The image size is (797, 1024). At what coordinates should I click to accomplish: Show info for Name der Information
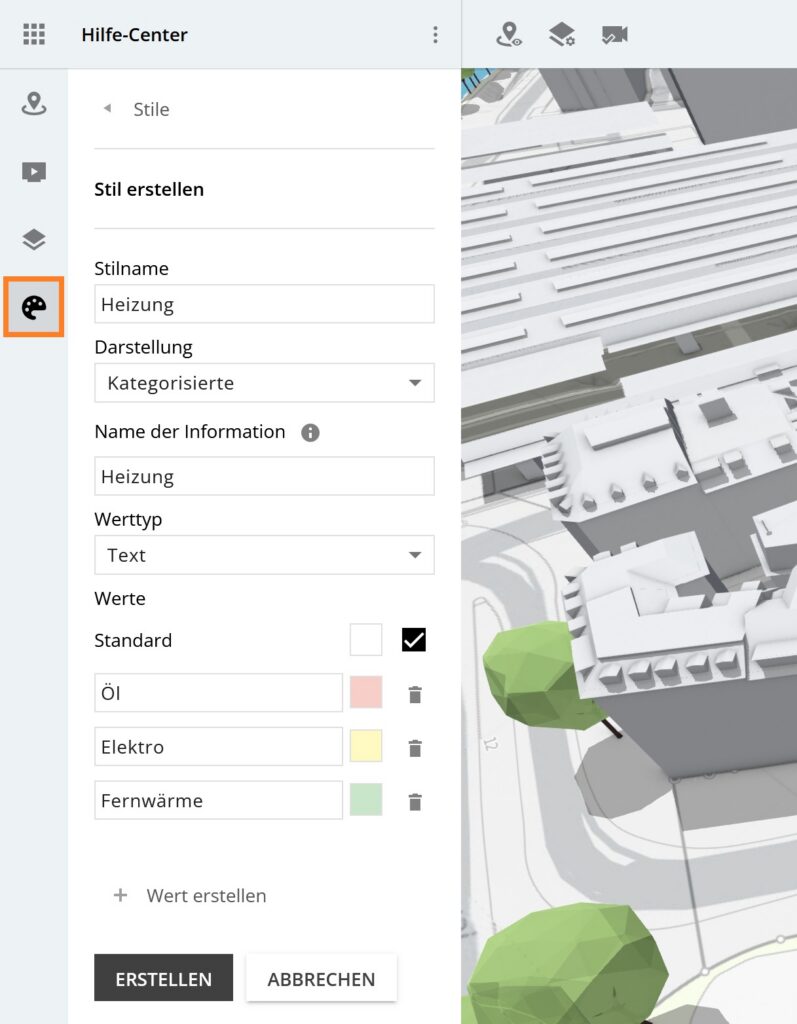point(310,433)
